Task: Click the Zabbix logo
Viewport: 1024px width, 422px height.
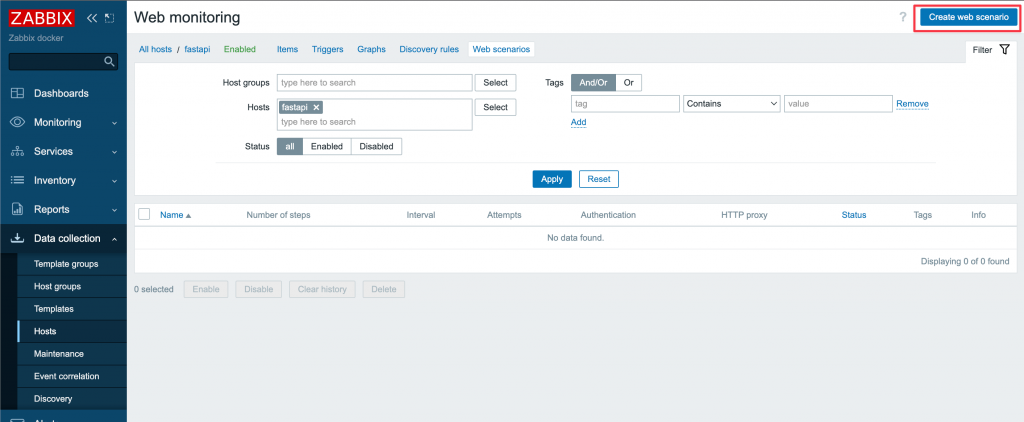Action: (x=41, y=18)
